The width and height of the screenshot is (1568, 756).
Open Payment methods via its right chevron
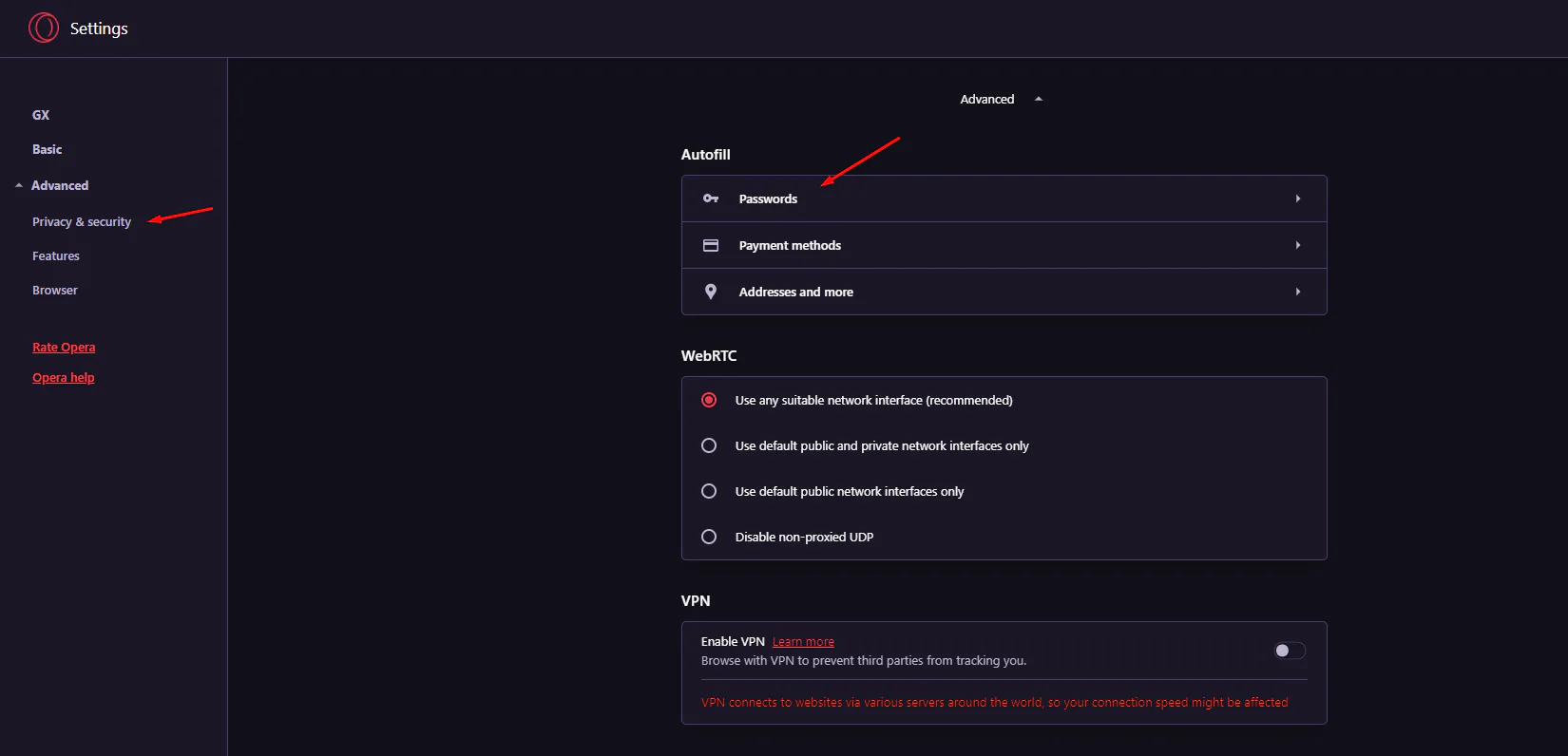[1298, 245]
